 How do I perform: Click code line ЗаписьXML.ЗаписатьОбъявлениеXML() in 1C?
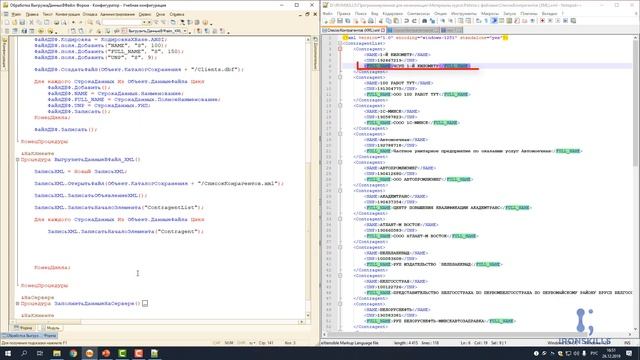pyautogui.click(x=91, y=196)
